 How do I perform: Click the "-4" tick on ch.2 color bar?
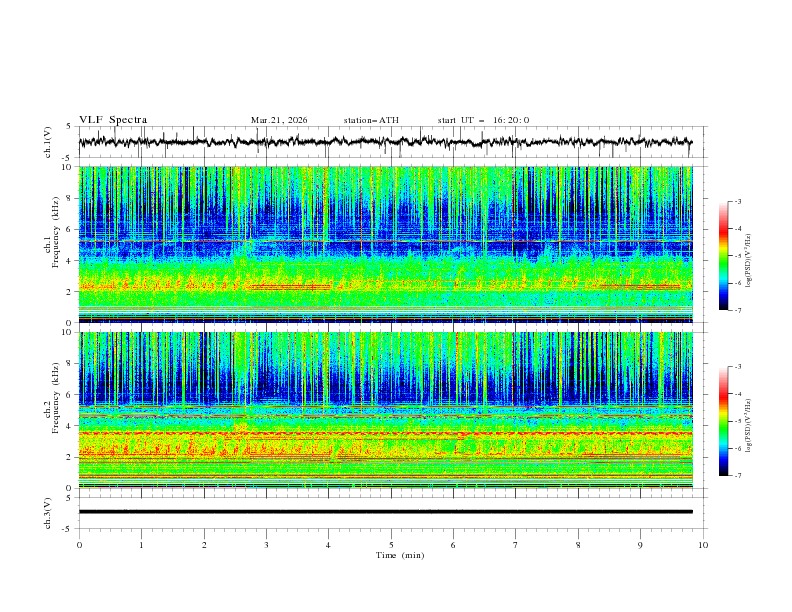(x=738, y=394)
